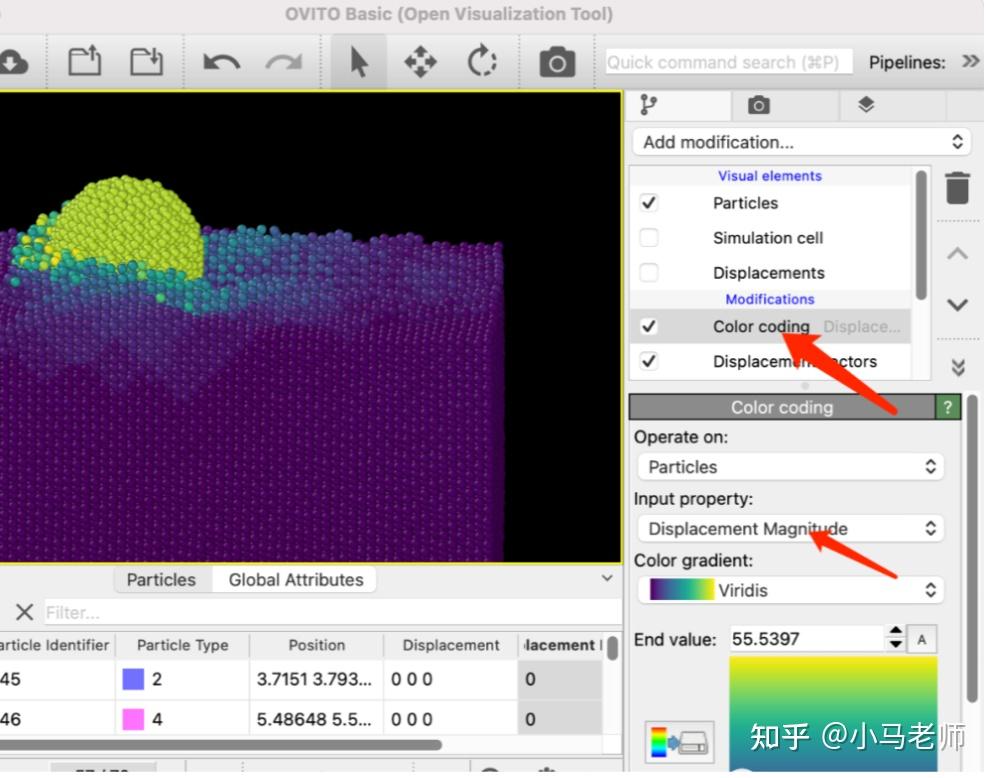991x778 pixels.
Task: Disable the Color coding modifier checkbox
Action: point(649,326)
